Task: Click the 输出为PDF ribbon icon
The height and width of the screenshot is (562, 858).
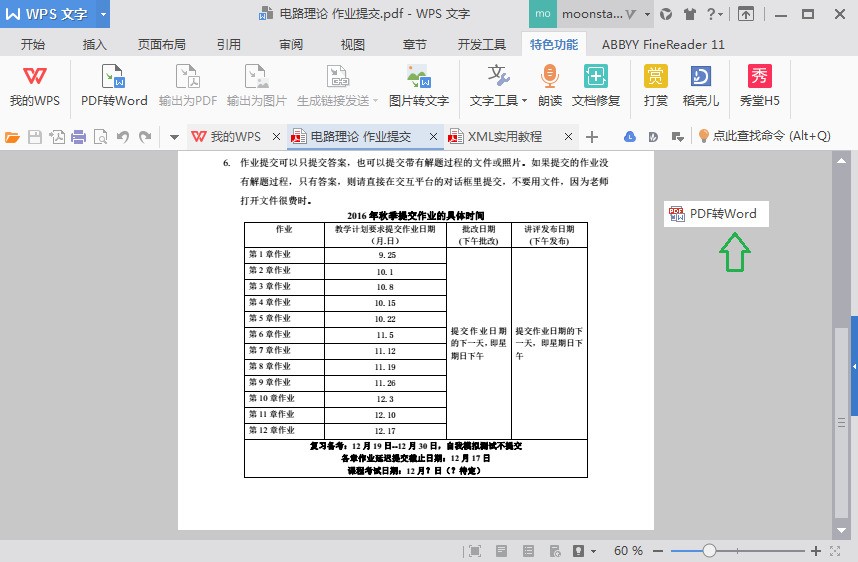Action: click(188, 86)
